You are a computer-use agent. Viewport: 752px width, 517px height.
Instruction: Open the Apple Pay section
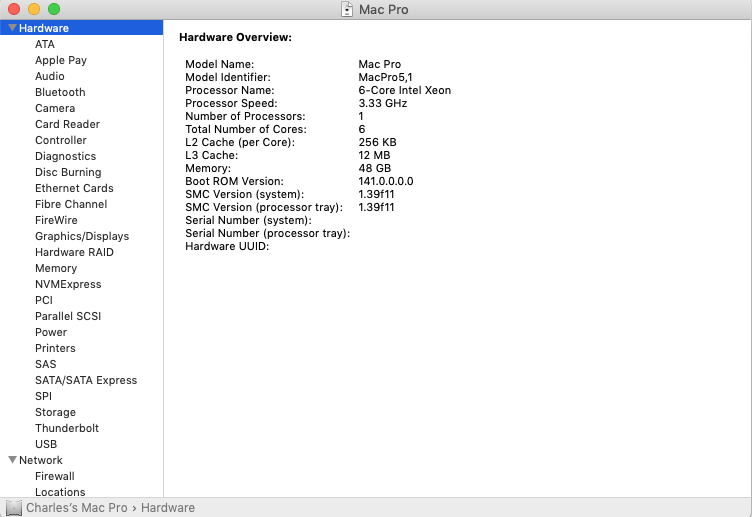pyautogui.click(x=61, y=60)
